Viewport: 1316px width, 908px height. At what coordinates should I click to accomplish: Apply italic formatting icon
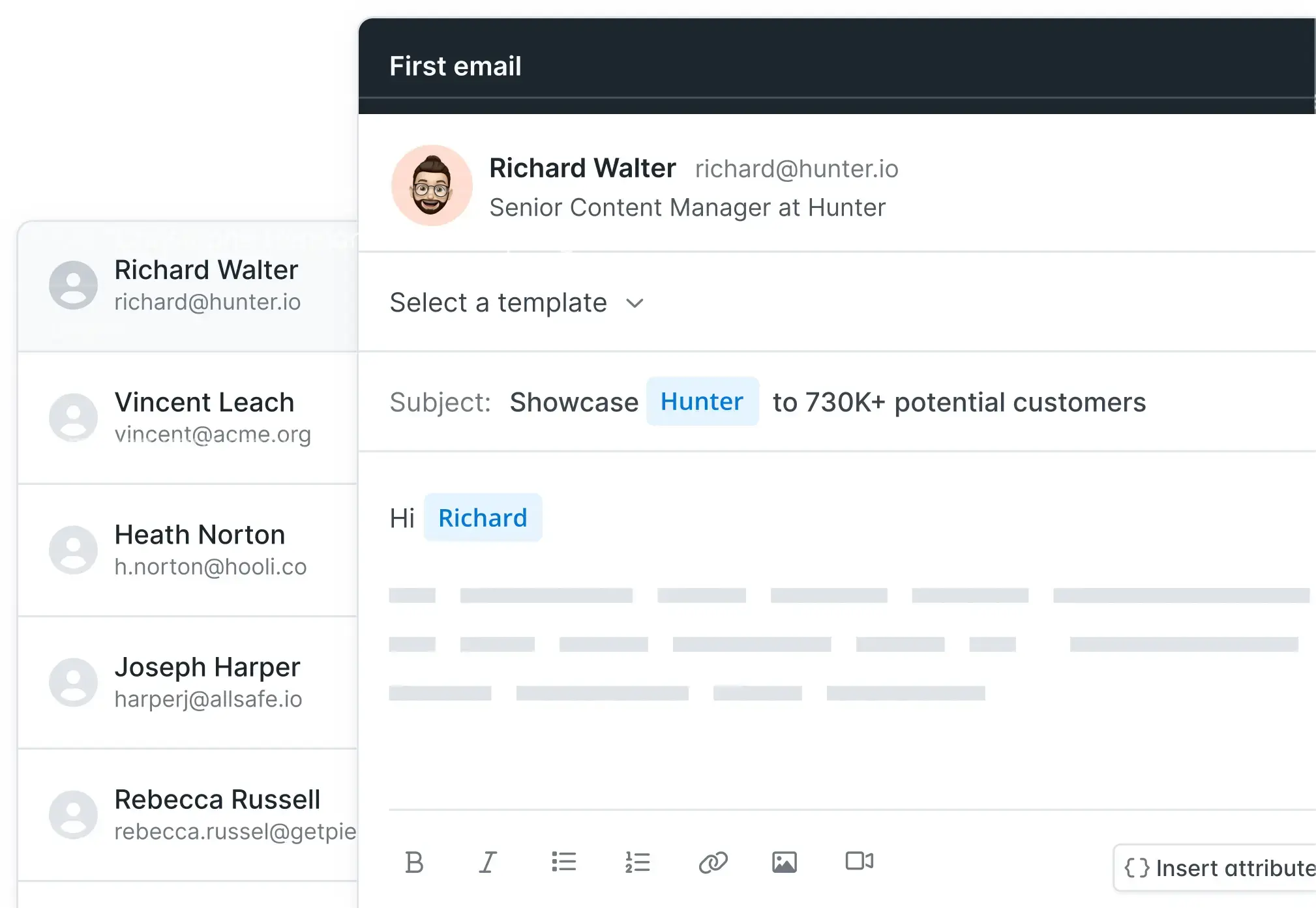point(488,862)
